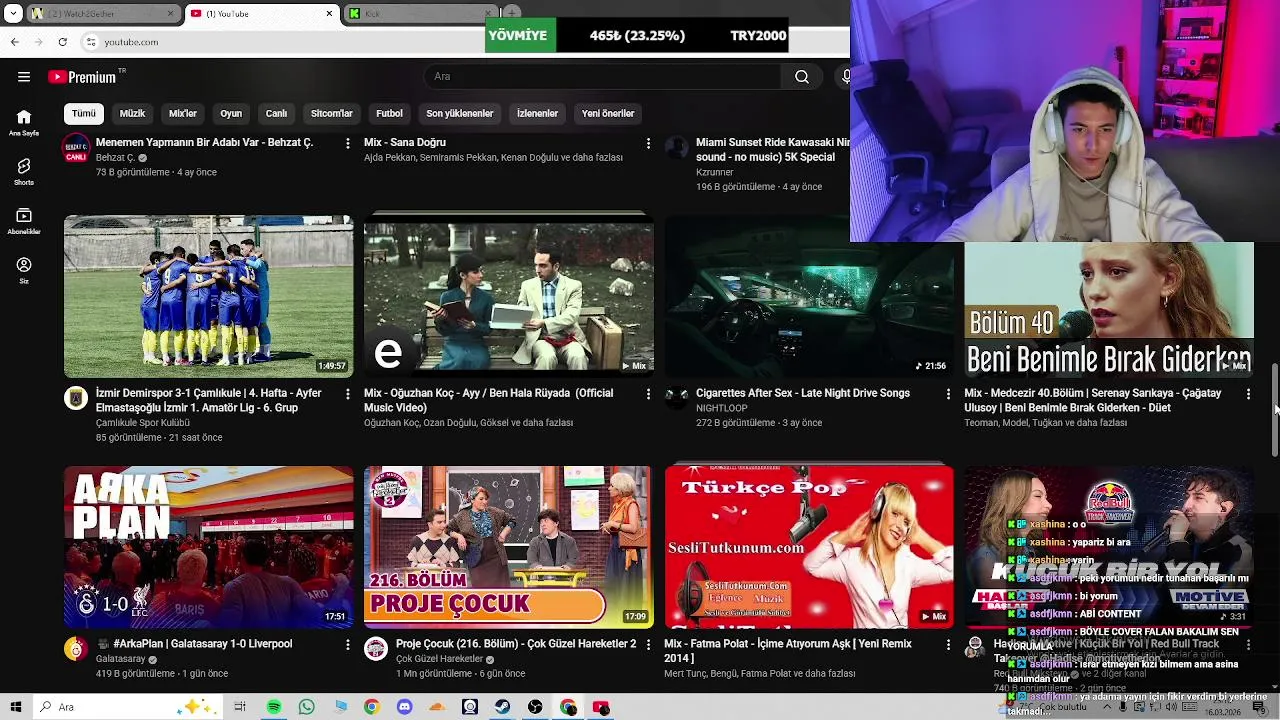Go to the YouTube Premium logo home
This screenshot has height=720, width=1280.
[x=82, y=77]
